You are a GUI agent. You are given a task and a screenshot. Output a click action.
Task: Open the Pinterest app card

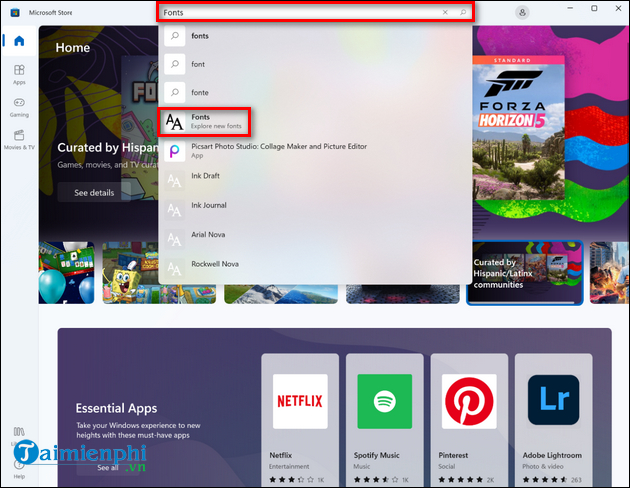pyautogui.click(x=469, y=420)
